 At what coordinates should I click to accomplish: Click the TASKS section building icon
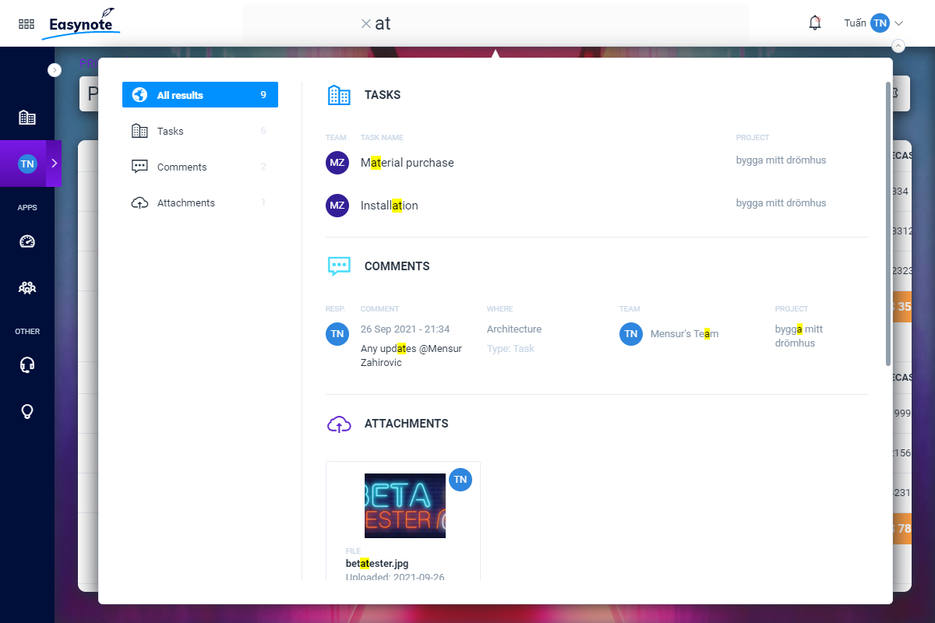[x=339, y=95]
